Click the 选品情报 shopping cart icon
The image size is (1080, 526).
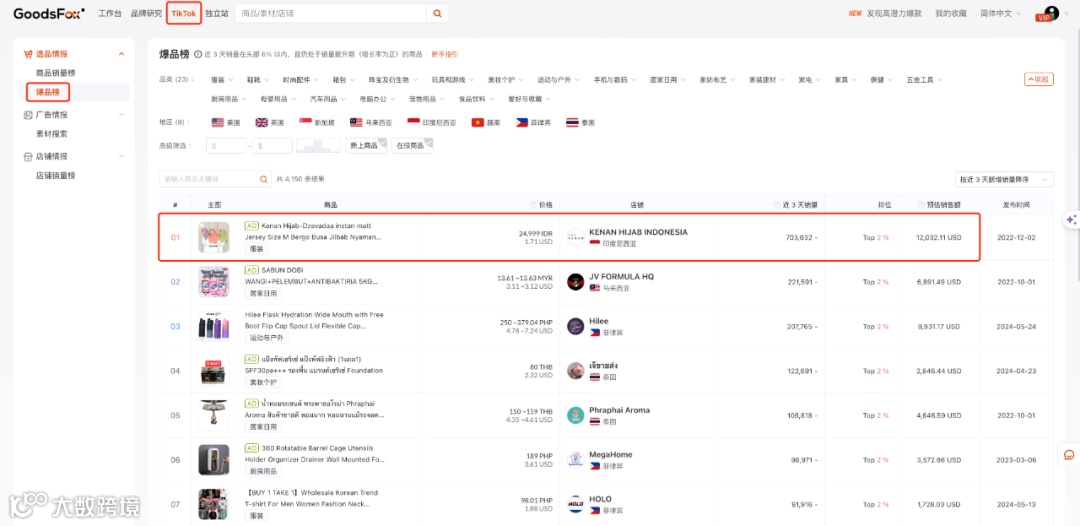[x=28, y=54]
